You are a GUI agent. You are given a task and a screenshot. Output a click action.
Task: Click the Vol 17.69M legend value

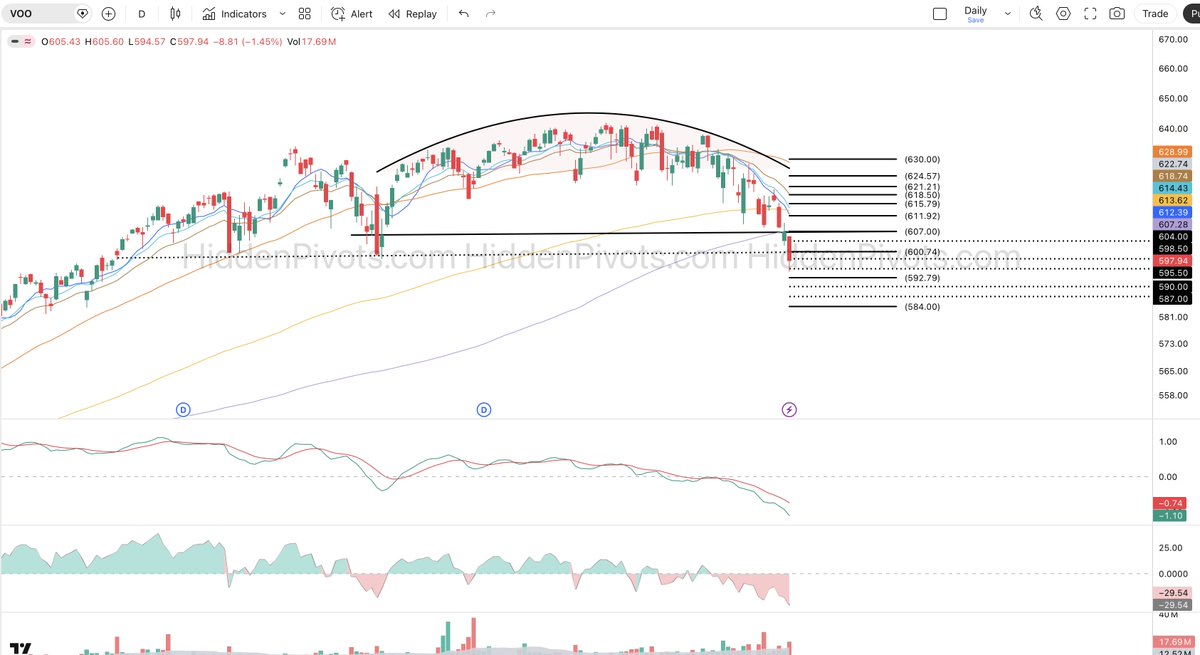[x=311, y=42]
